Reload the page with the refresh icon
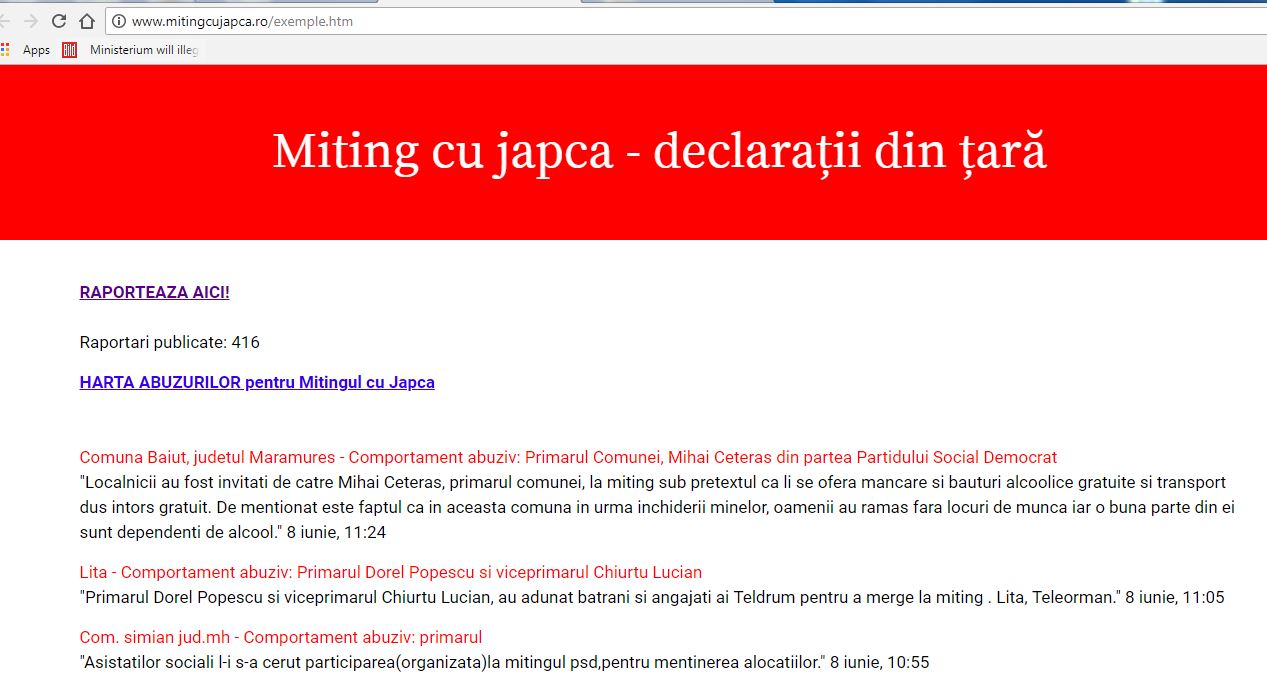This screenshot has width=1267, height=686. pyautogui.click(x=59, y=21)
